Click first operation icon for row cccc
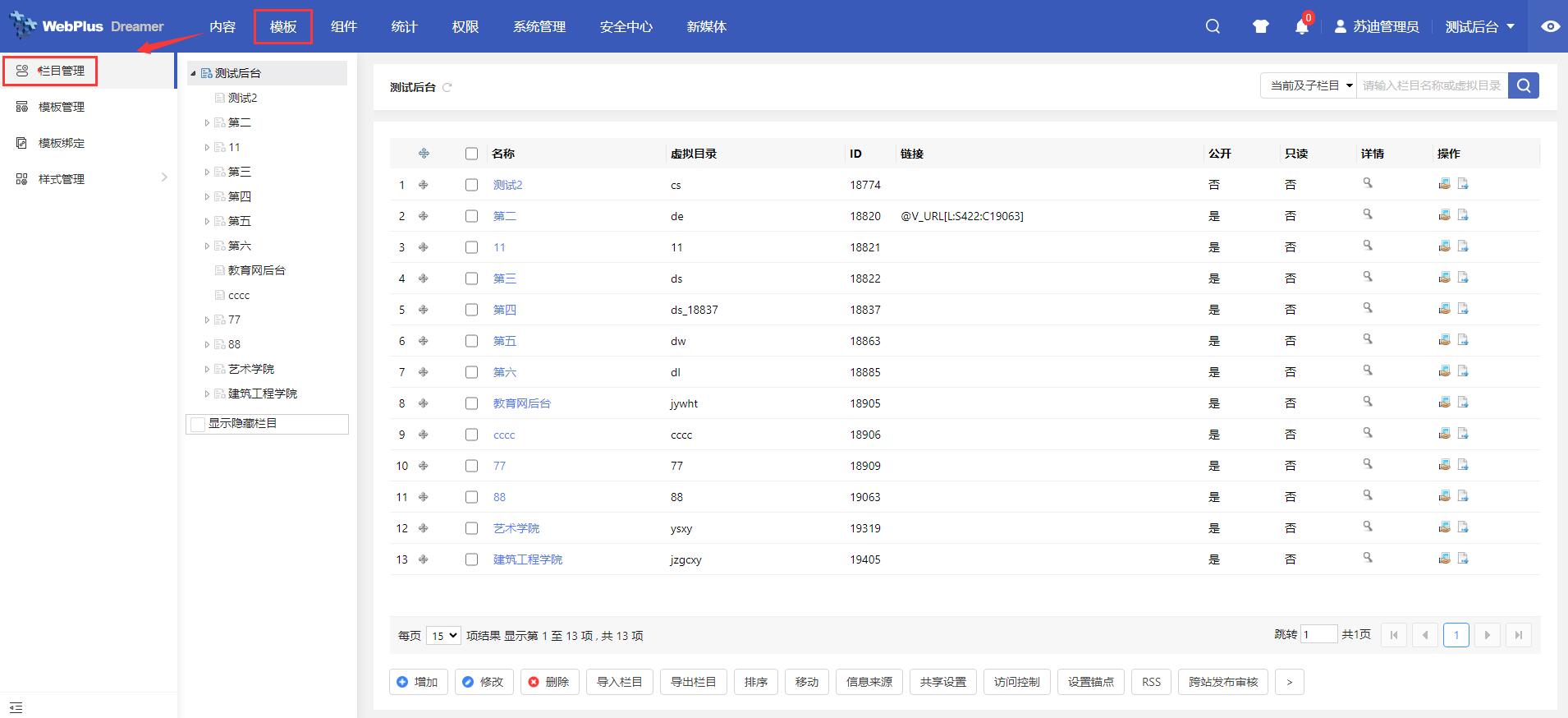Screen dimensions: 1568x718 click(x=1444, y=434)
